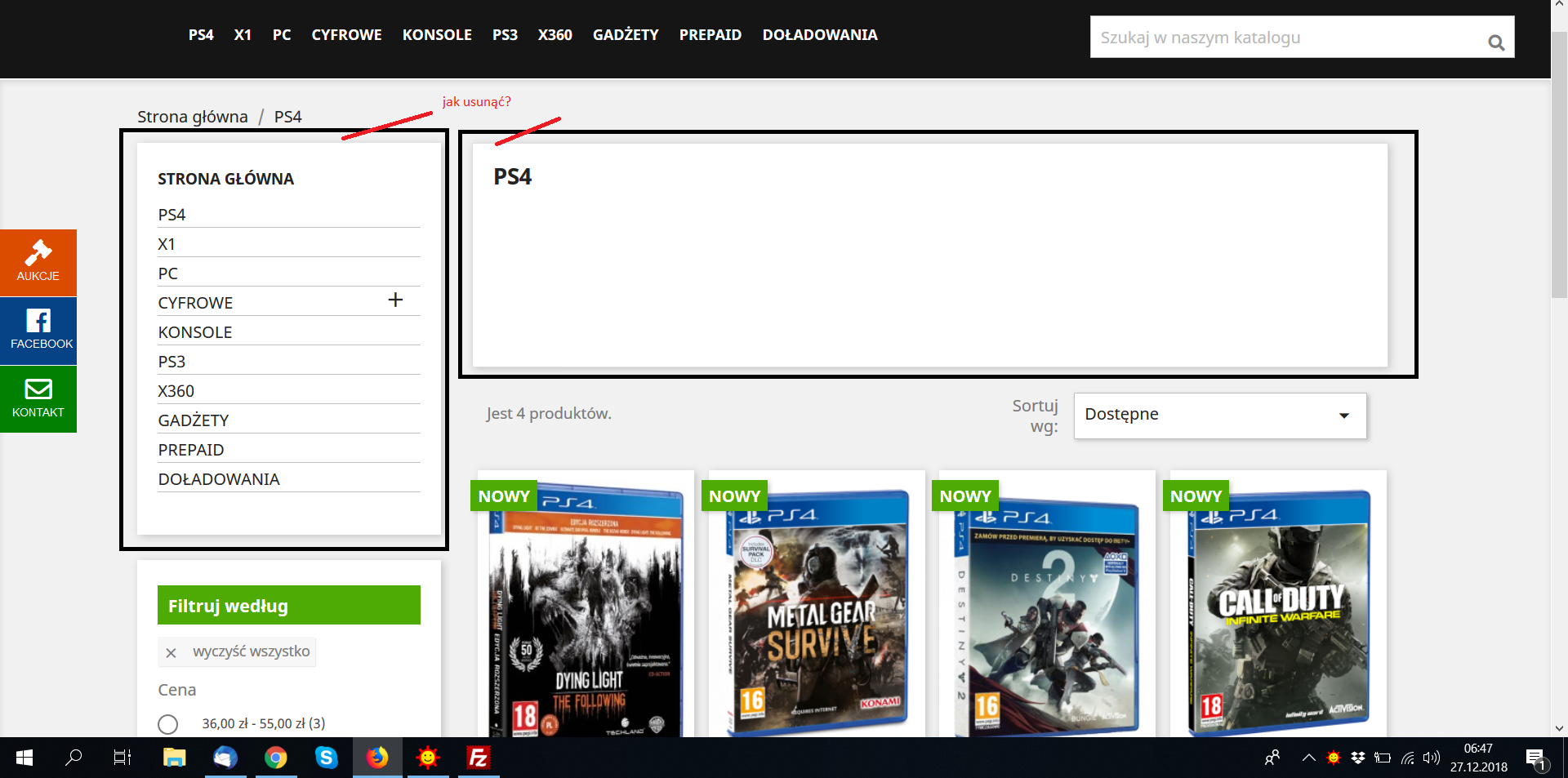Select X1 in the sidebar category list

(167, 244)
